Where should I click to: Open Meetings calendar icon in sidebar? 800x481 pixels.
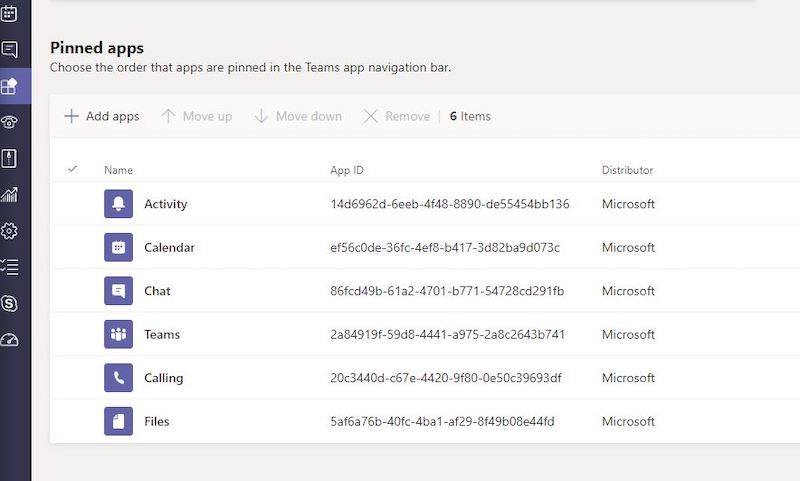tap(9, 13)
